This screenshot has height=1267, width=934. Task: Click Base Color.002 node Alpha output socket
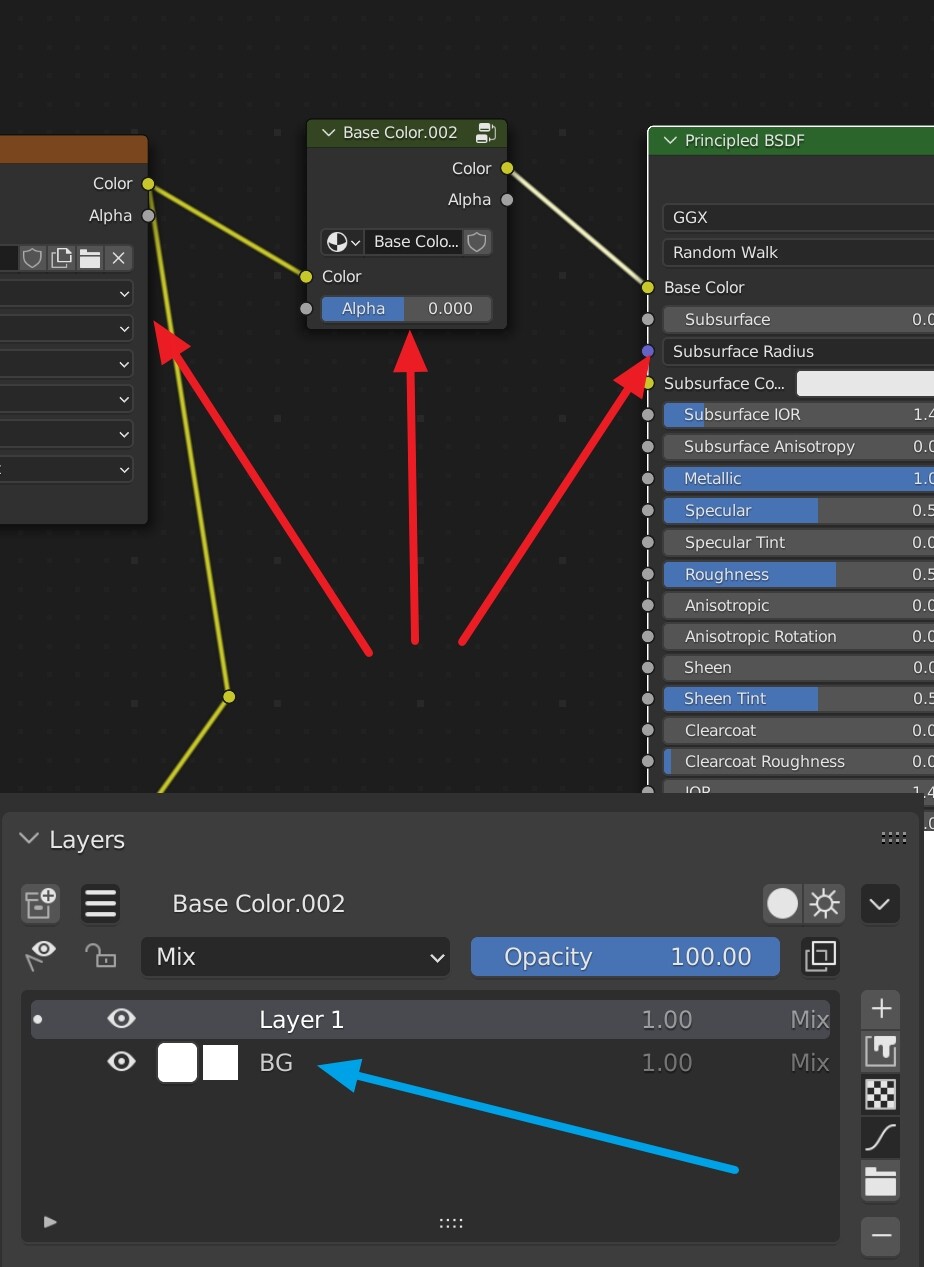507,200
